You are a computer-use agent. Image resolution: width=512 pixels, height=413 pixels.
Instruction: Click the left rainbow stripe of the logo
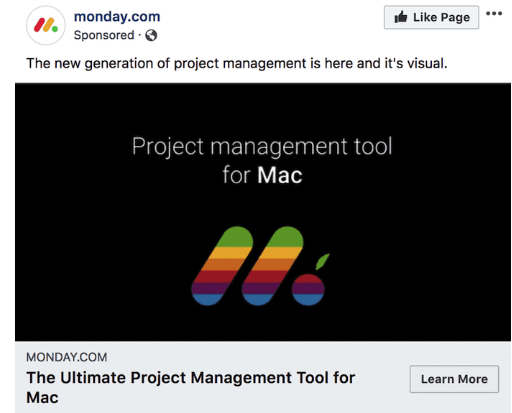(222, 266)
